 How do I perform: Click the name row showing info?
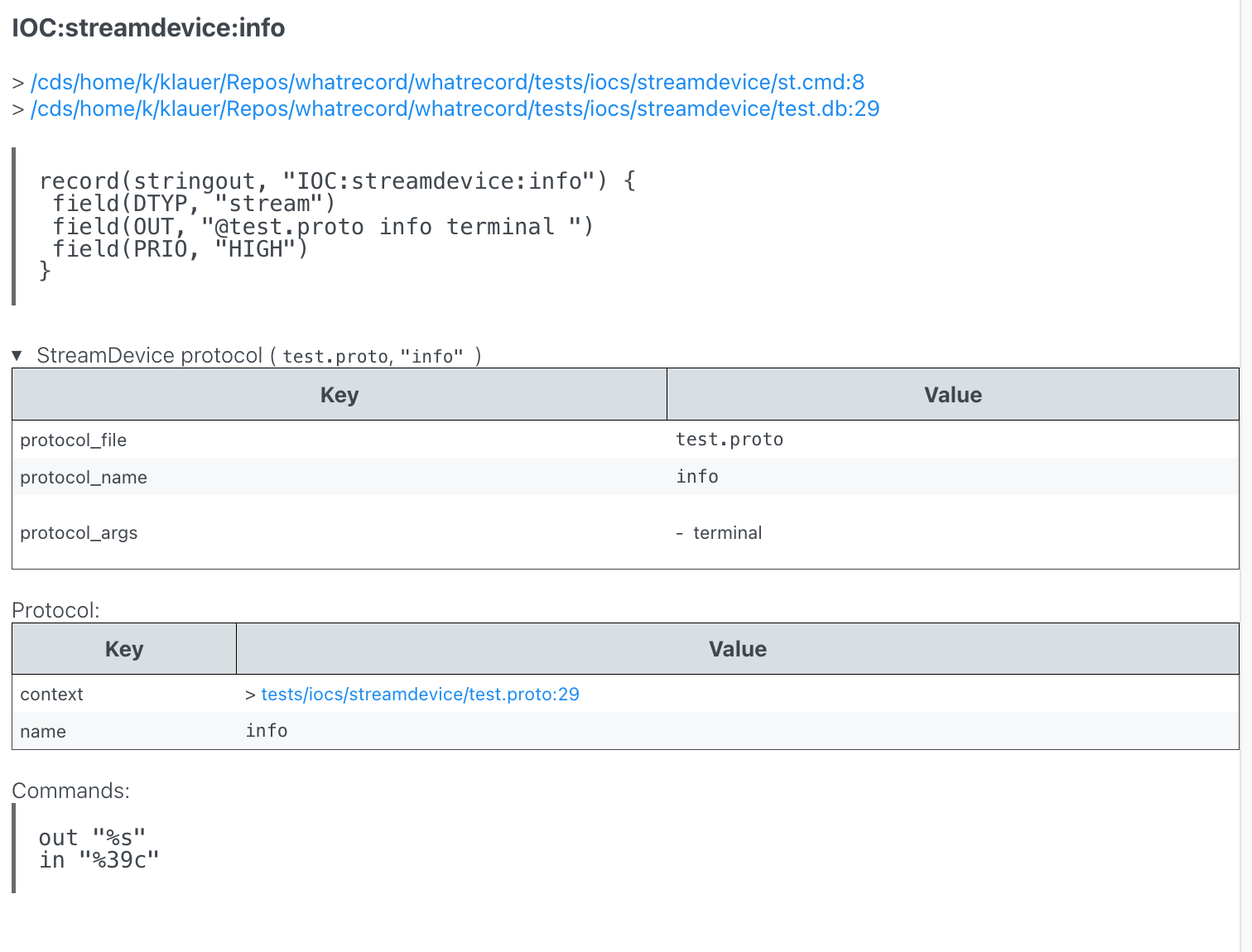click(266, 731)
